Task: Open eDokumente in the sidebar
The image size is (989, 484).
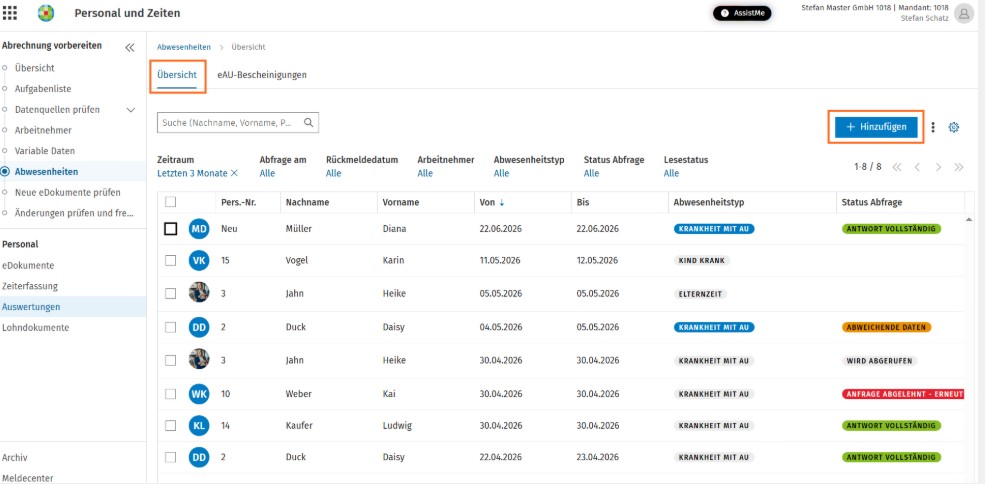Action: coord(28,266)
